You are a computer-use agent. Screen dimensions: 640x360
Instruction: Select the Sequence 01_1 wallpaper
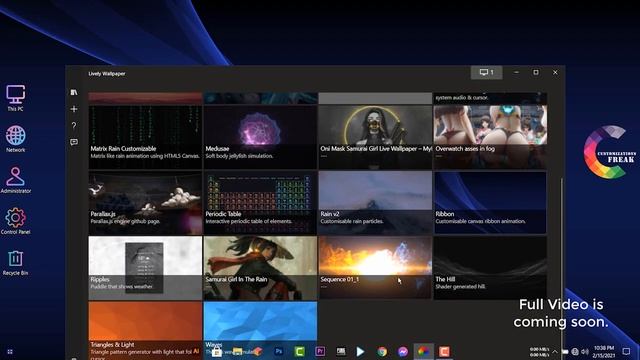[x=375, y=268]
